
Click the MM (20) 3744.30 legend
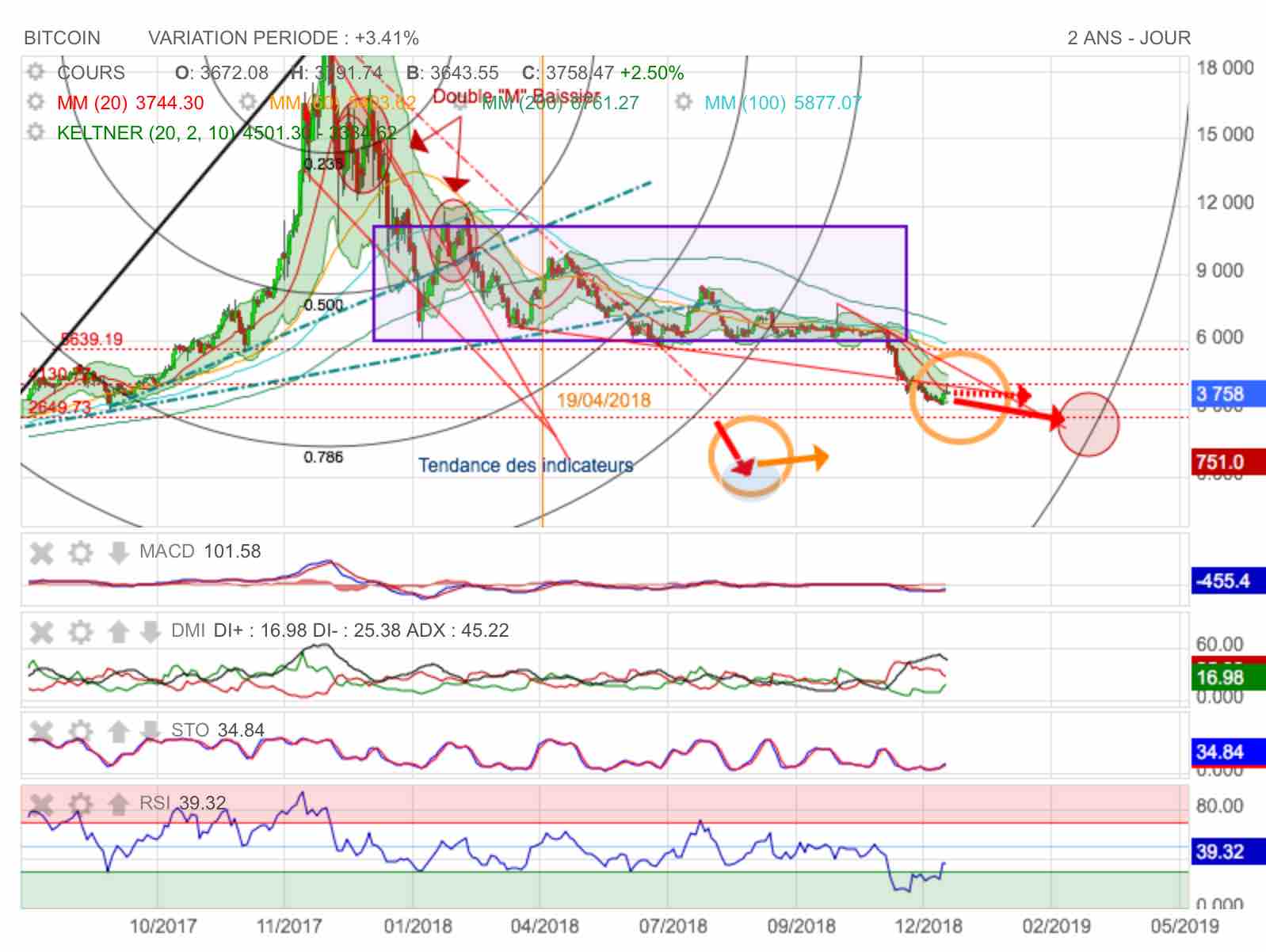click(x=131, y=103)
